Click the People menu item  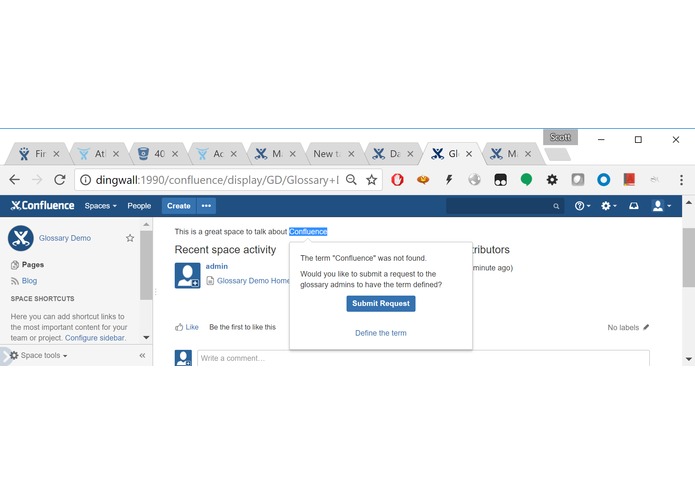tap(139, 206)
